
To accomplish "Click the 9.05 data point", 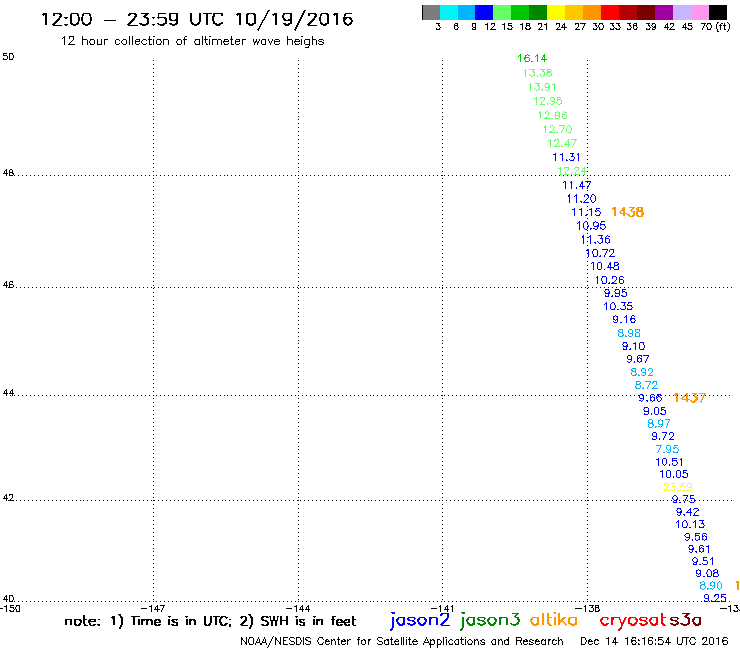I will click(655, 411).
